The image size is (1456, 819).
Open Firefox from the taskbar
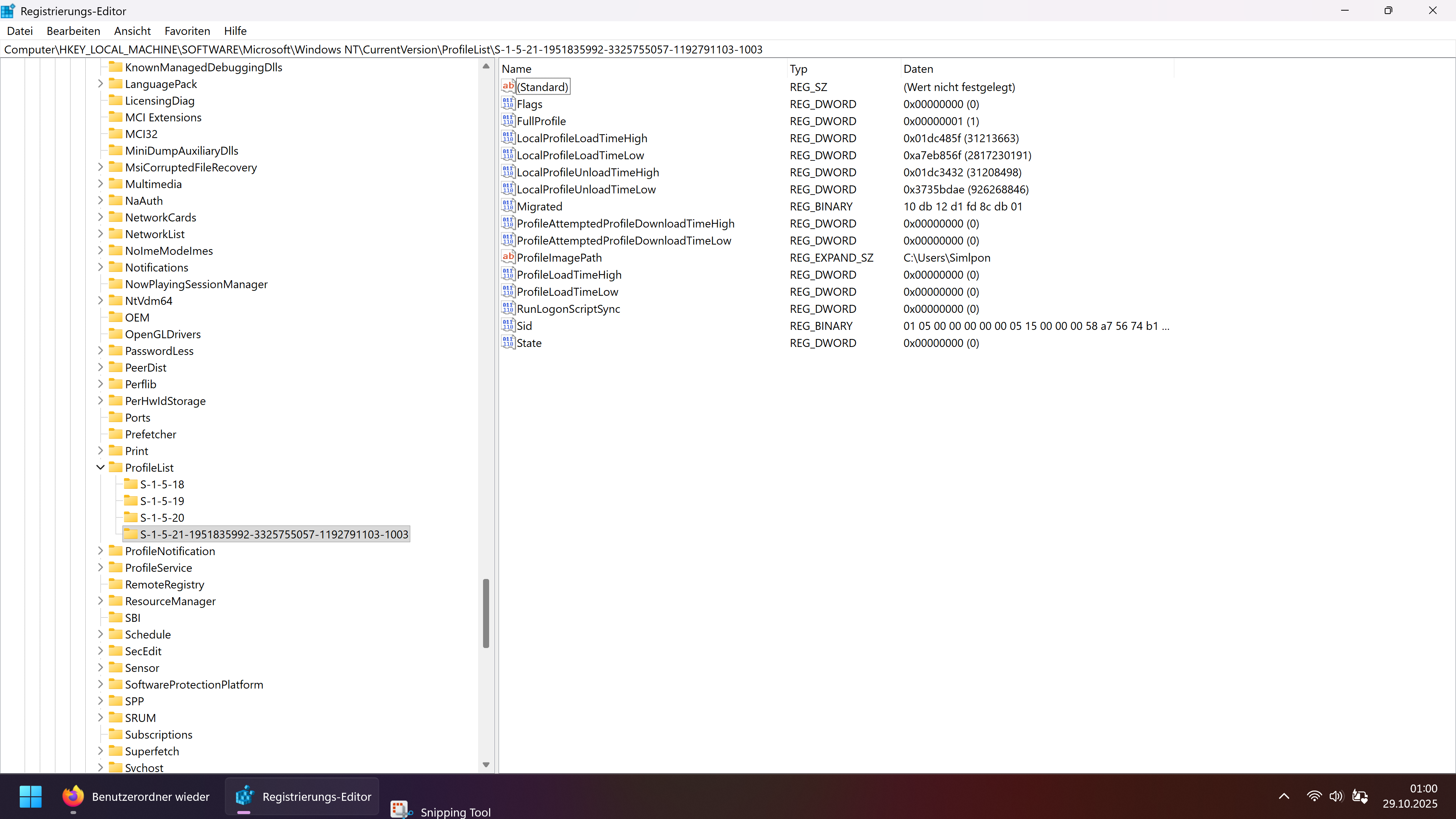pyautogui.click(x=73, y=796)
